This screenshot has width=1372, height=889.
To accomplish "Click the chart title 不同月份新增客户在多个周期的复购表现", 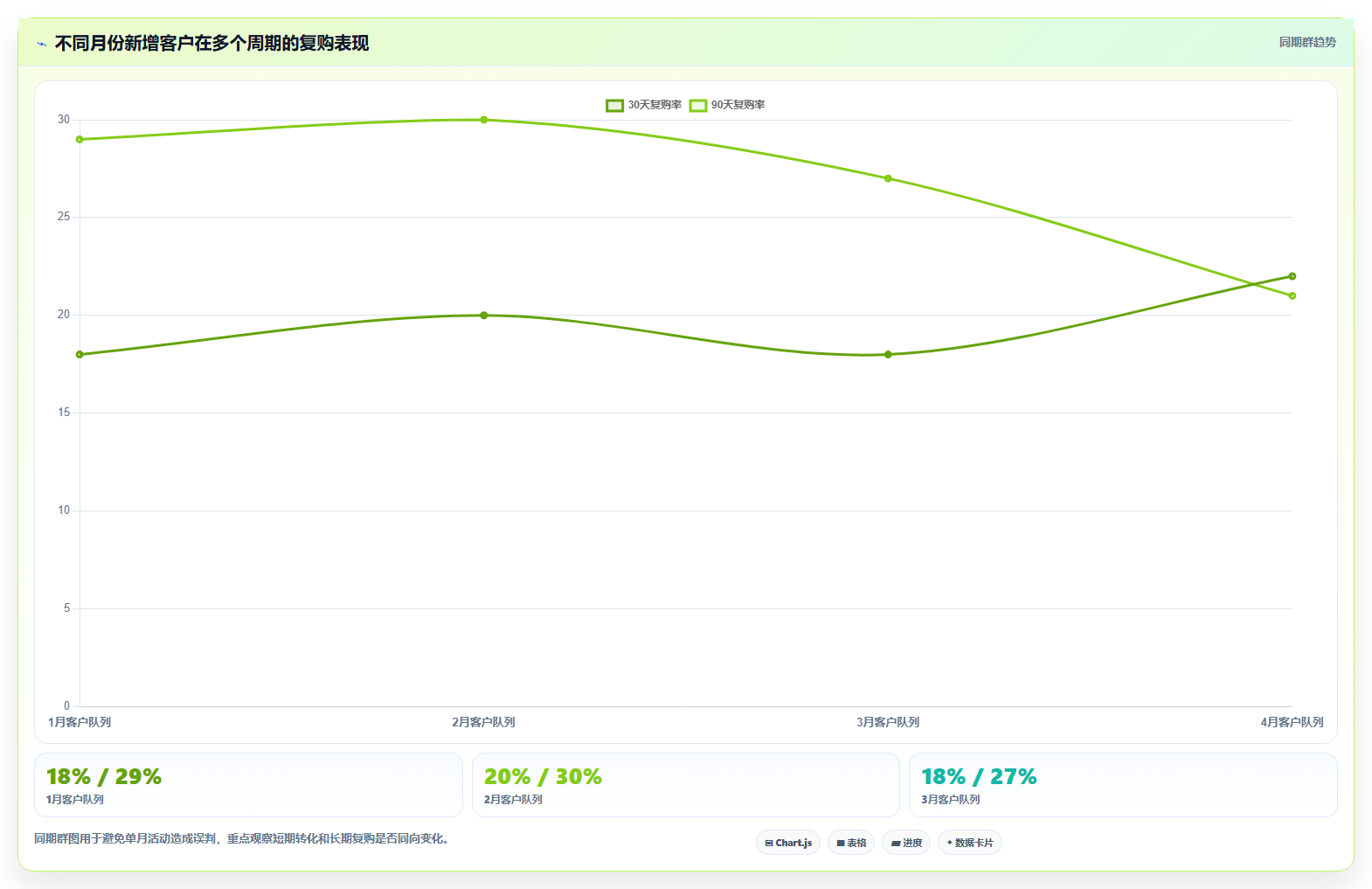I will click(211, 43).
